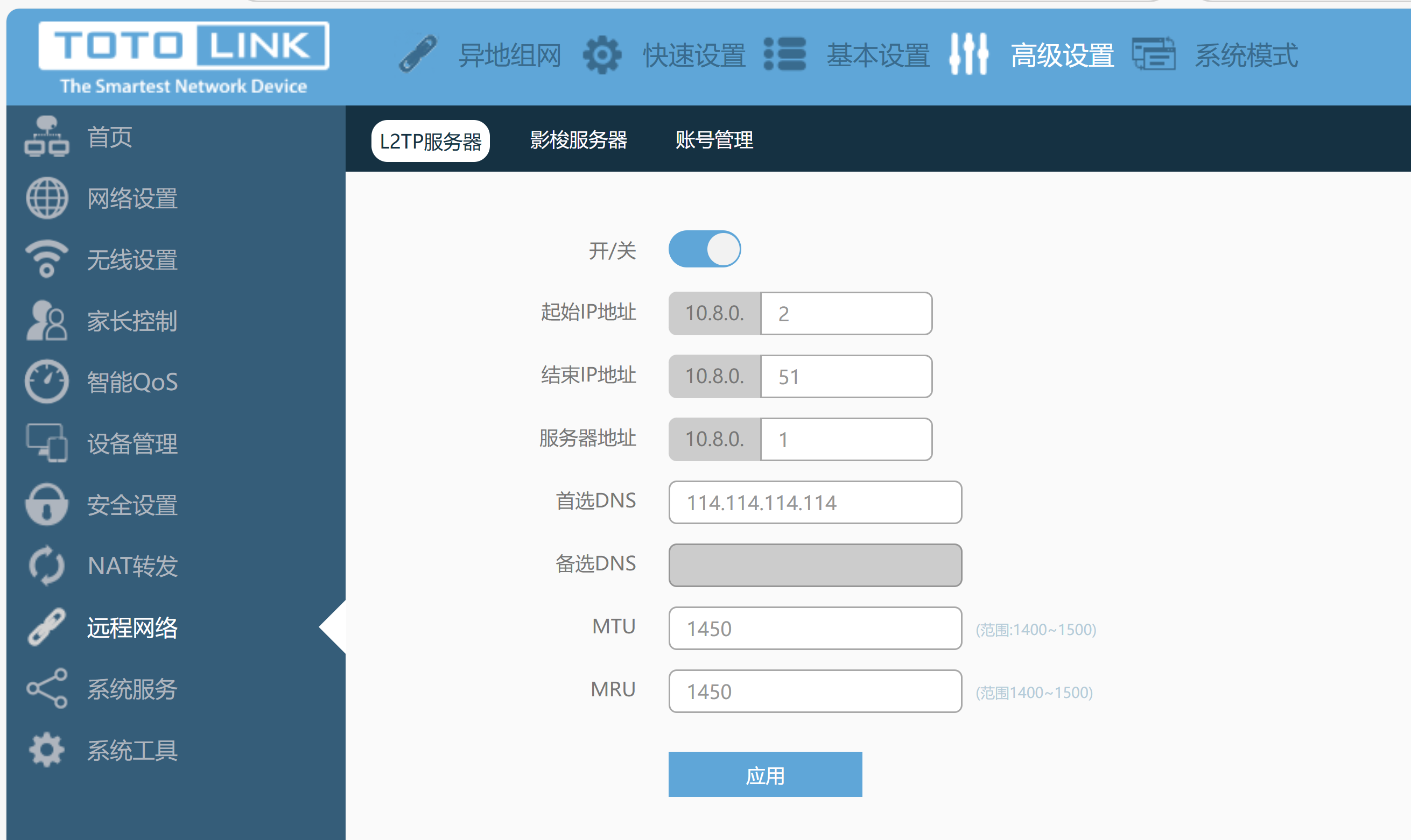Viewport: 1411px width, 840px height.
Task: Click the 首选DNS input field
Action: 815,503
